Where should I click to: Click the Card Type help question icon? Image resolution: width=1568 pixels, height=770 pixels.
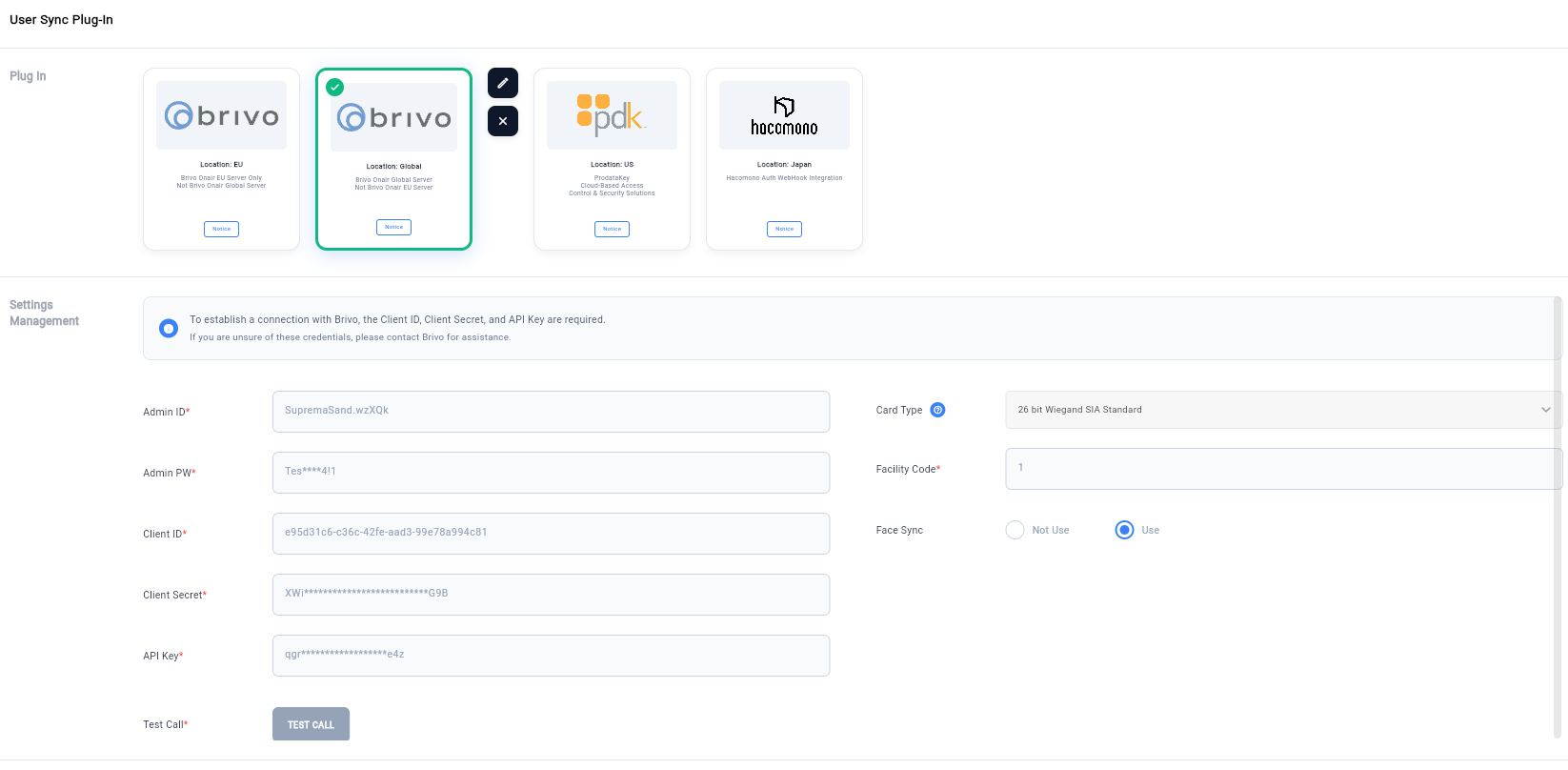937,410
